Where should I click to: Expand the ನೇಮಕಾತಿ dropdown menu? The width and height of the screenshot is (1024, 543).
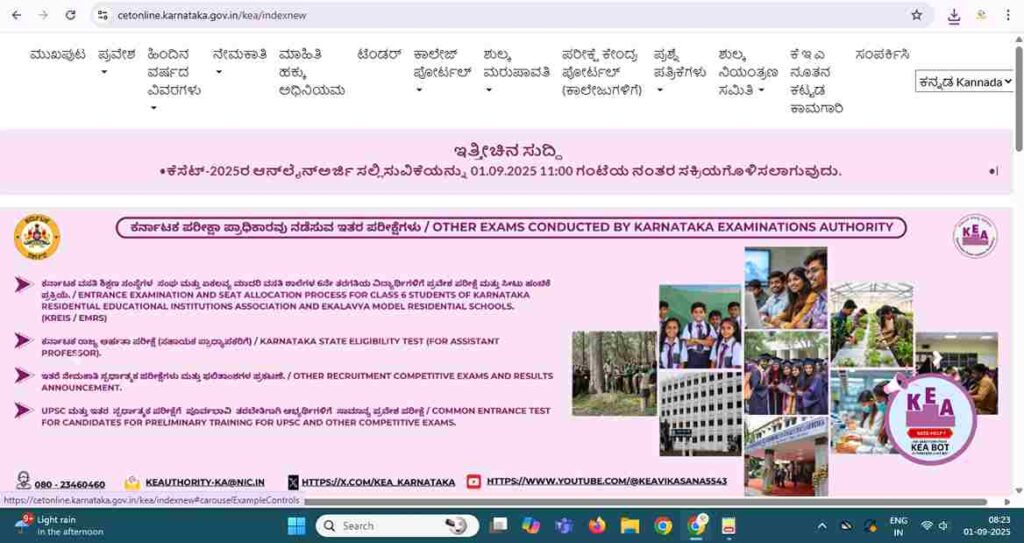click(x=239, y=63)
